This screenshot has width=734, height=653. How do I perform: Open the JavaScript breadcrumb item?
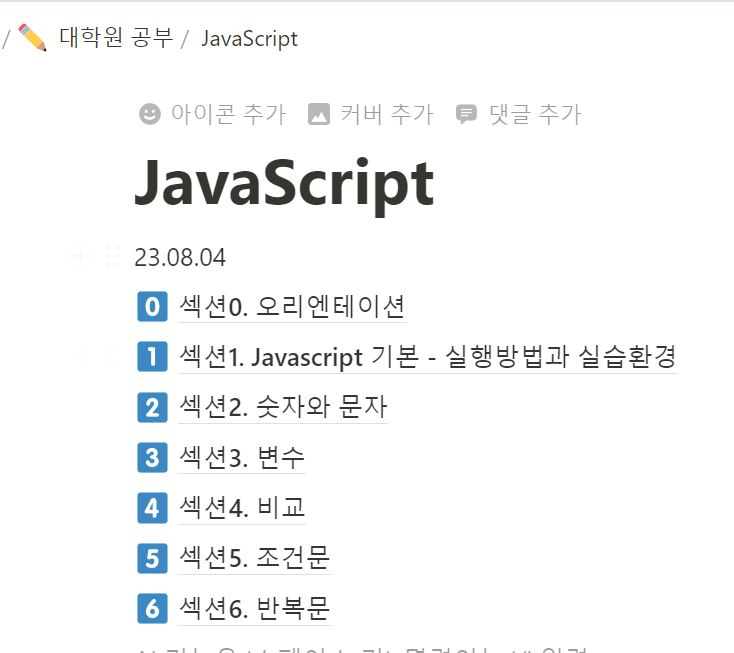click(x=250, y=39)
